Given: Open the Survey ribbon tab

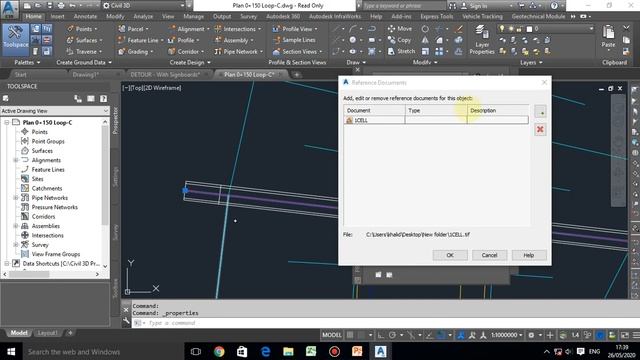Looking at the screenshot, I should 248,16.
